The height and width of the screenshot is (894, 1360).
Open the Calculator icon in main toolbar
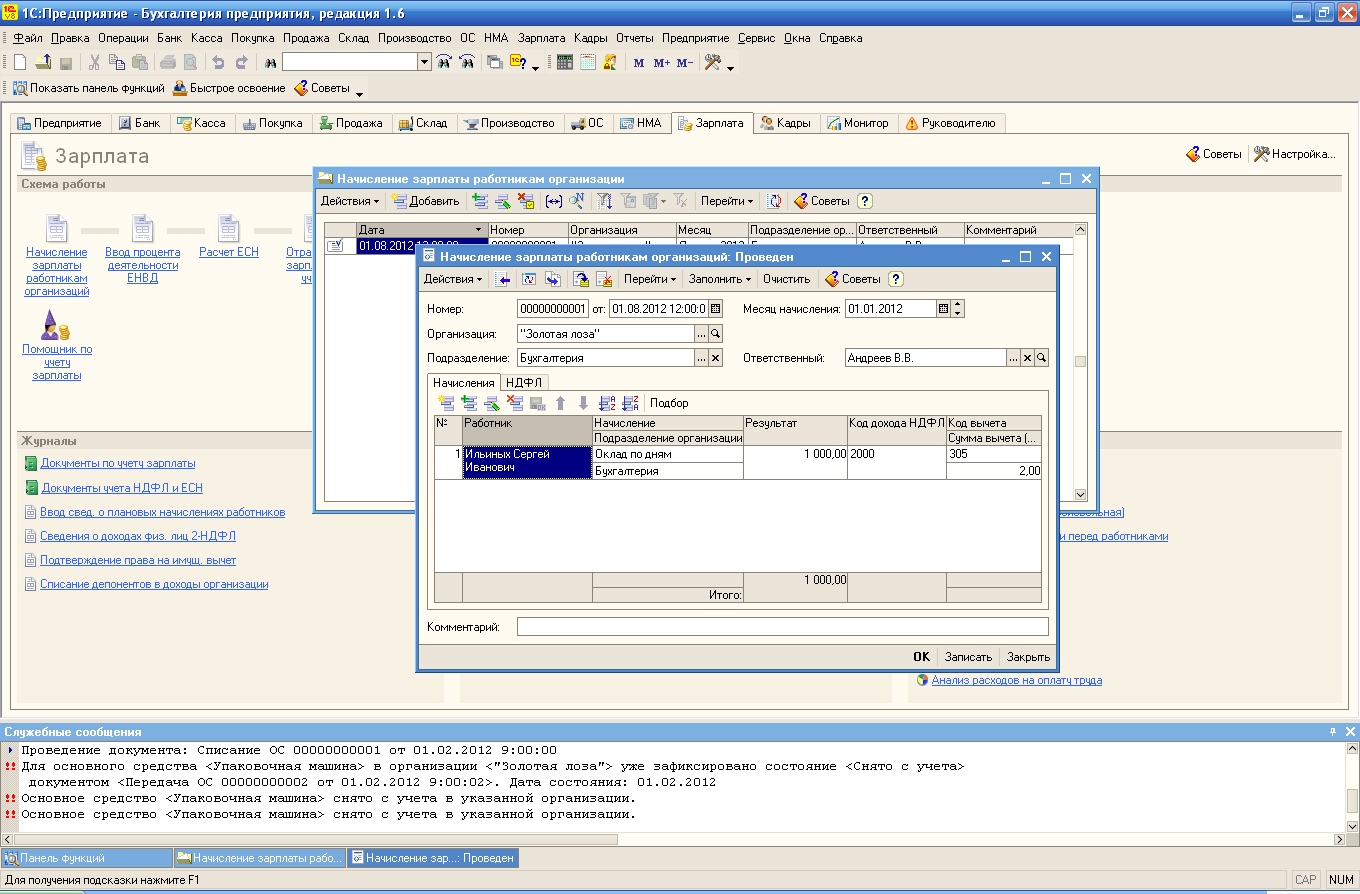tap(565, 62)
